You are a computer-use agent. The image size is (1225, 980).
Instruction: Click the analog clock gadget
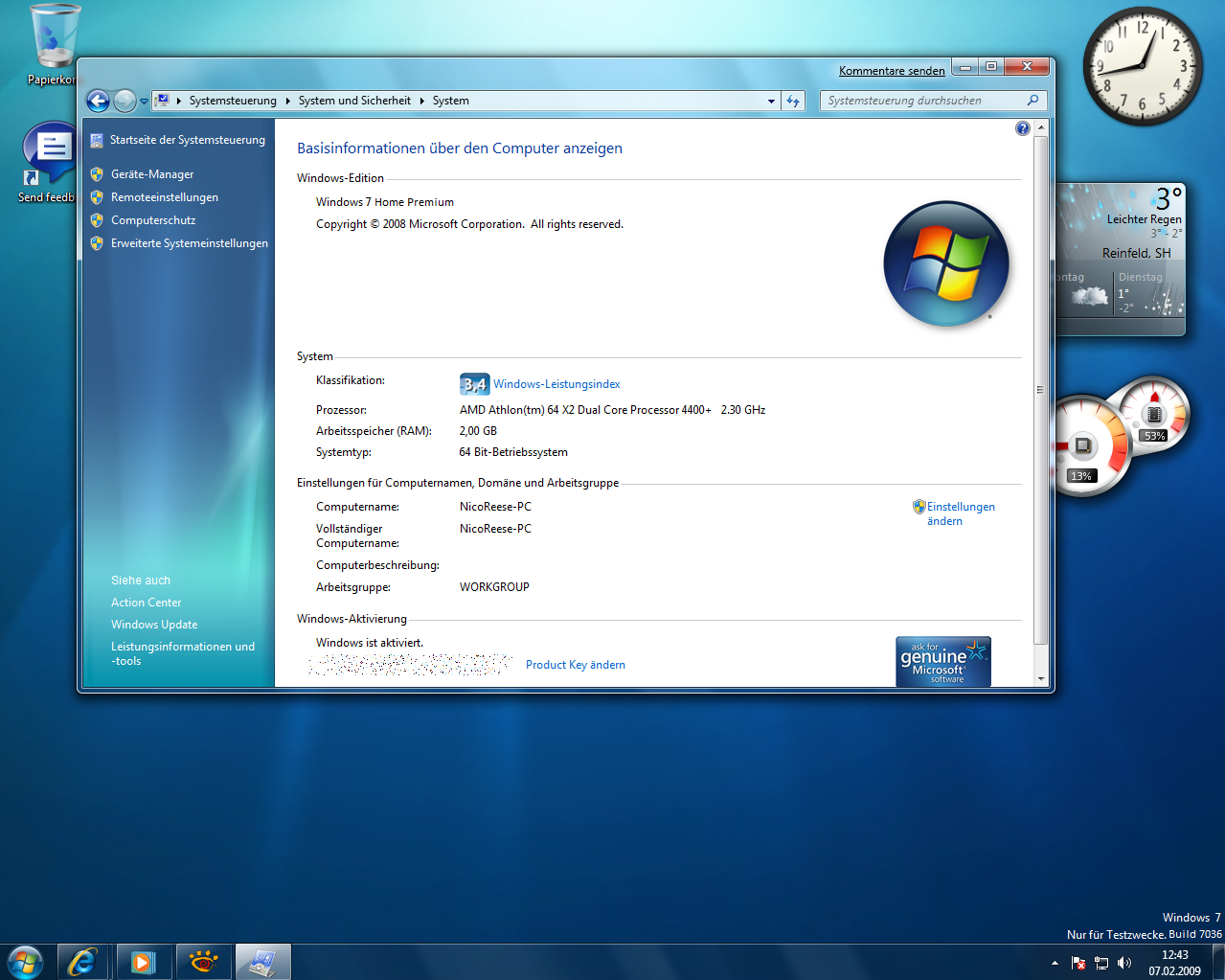[1143, 66]
